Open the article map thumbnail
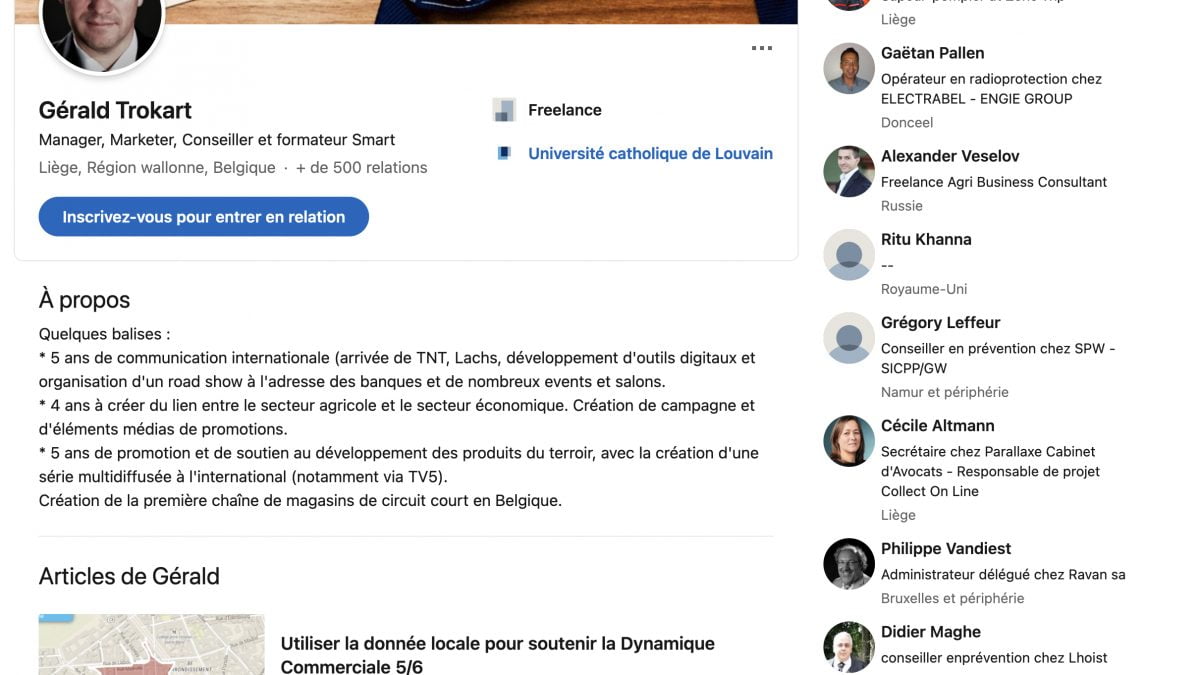This screenshot has width=1200, height=675. click(x=152, y=645)
